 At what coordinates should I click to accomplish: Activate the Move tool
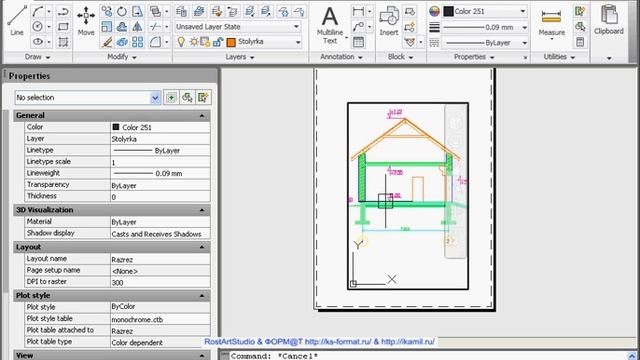point(86,20)
